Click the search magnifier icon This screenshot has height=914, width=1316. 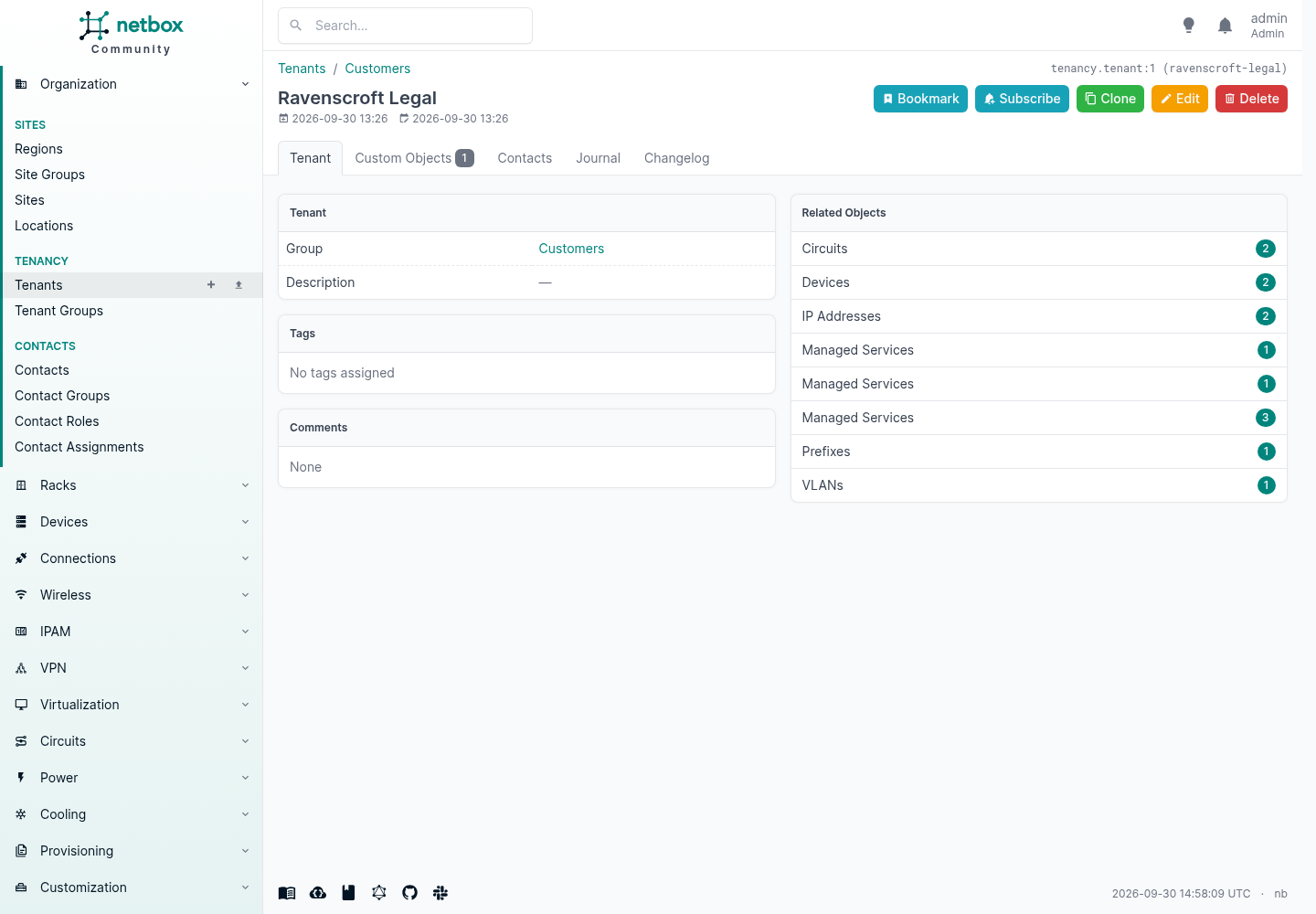(x=296, y=26)
